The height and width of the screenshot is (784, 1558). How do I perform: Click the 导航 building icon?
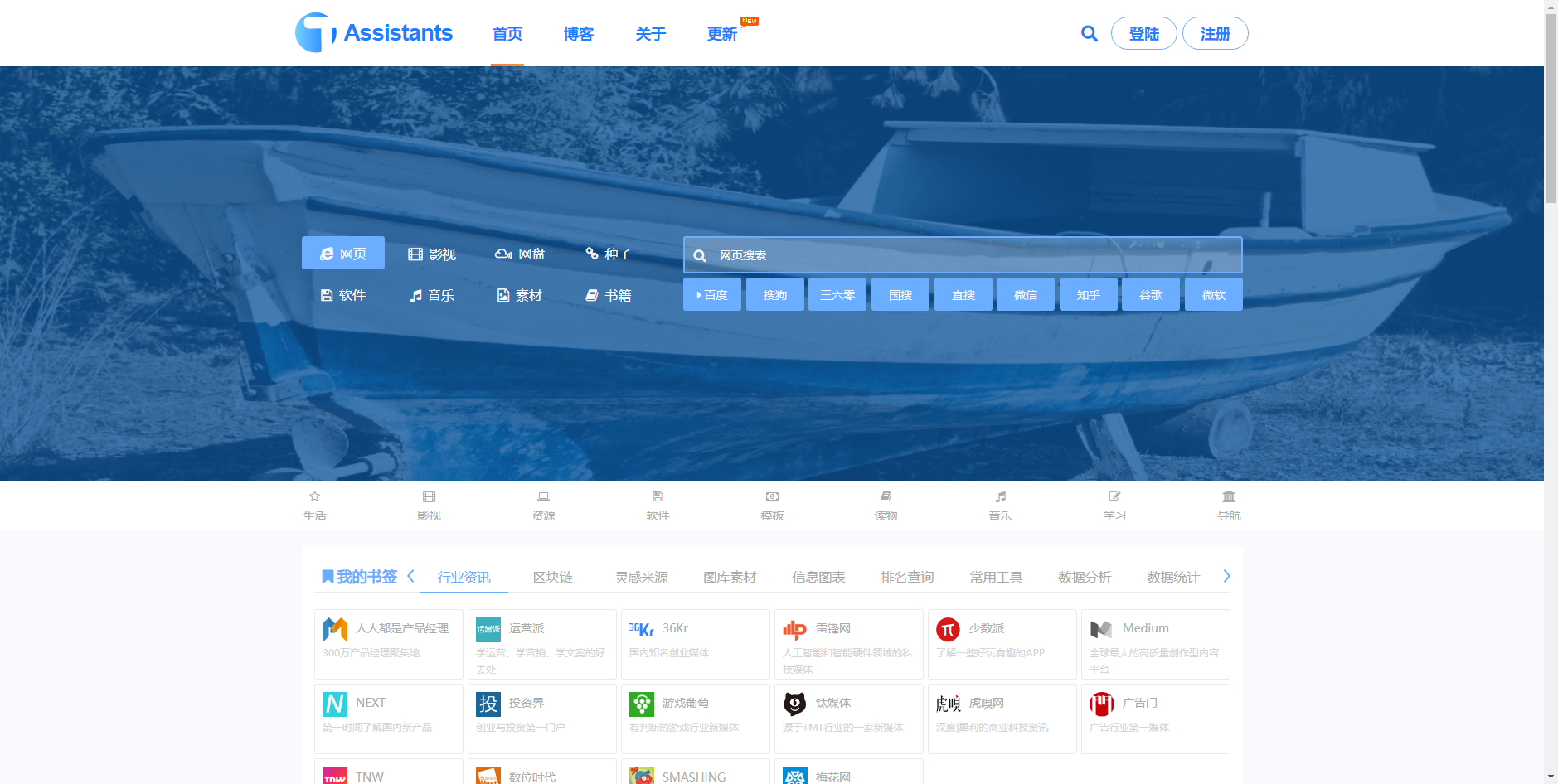click(1229, 496)
